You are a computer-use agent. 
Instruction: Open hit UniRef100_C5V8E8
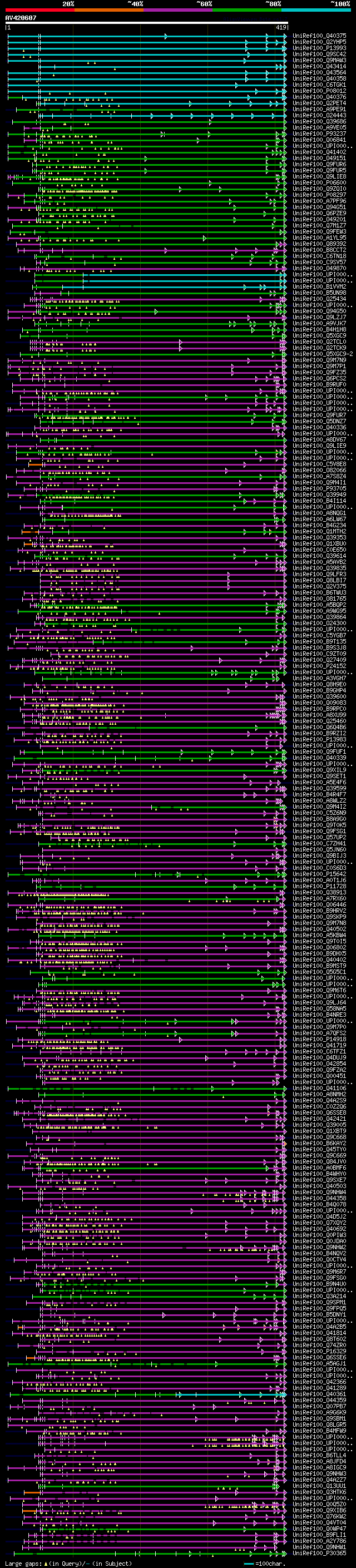319,464
